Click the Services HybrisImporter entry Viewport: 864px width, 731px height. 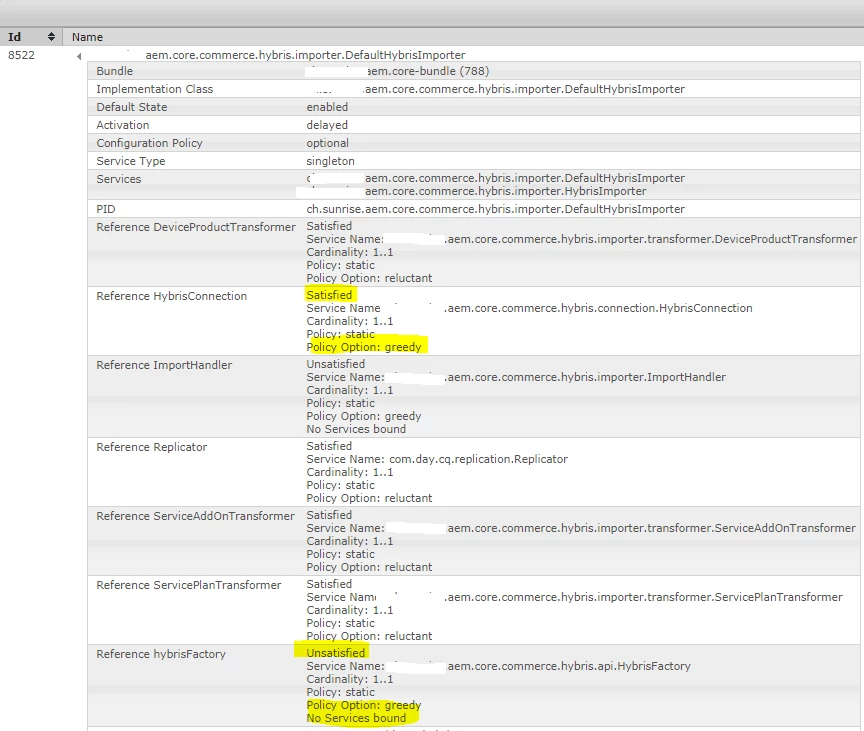pyautogui.click(x=505, y=191)
